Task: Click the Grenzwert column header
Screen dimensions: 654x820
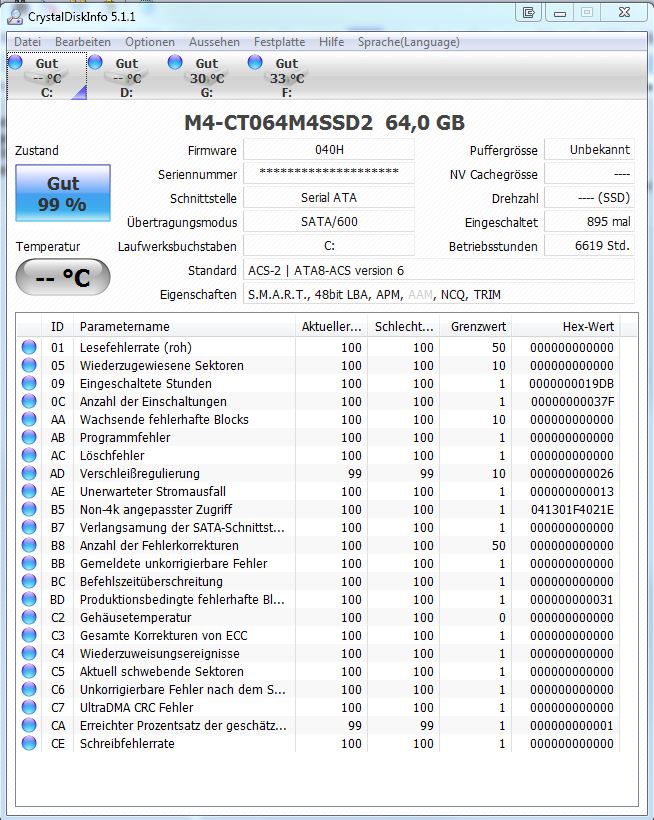Action: (476, 327)
